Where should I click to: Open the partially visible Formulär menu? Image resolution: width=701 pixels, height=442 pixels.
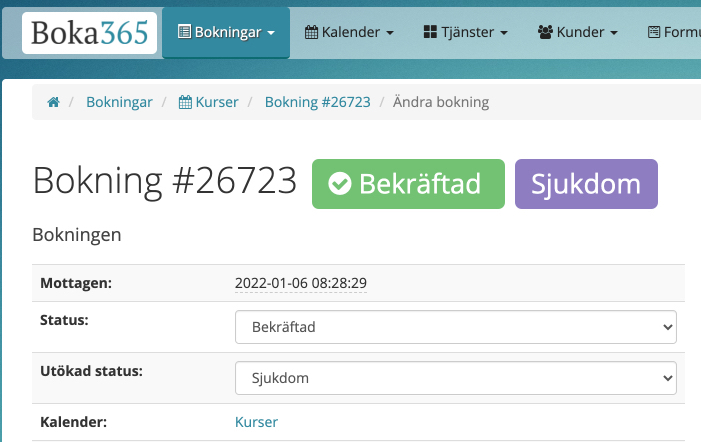point(674,32)
